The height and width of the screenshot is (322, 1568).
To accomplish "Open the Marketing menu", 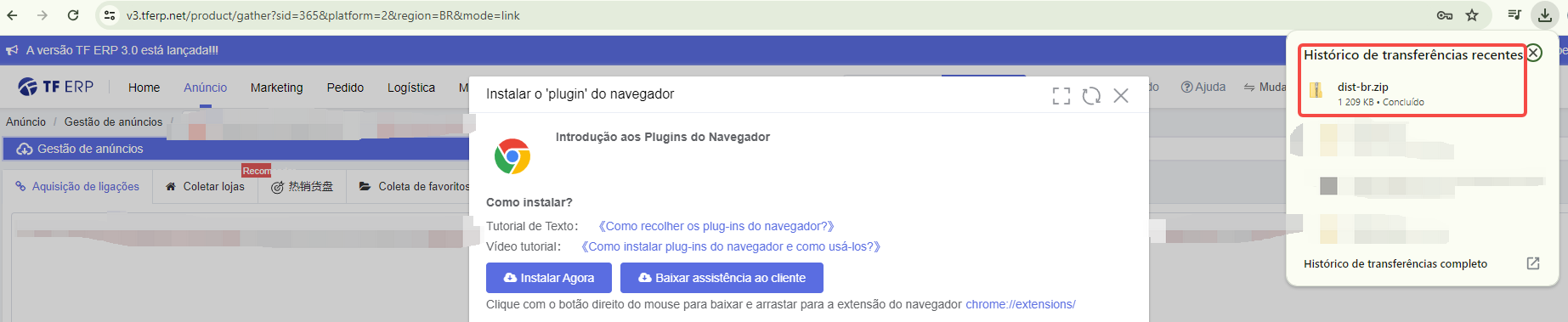I will pyautogui.click(x=276, y=88).
